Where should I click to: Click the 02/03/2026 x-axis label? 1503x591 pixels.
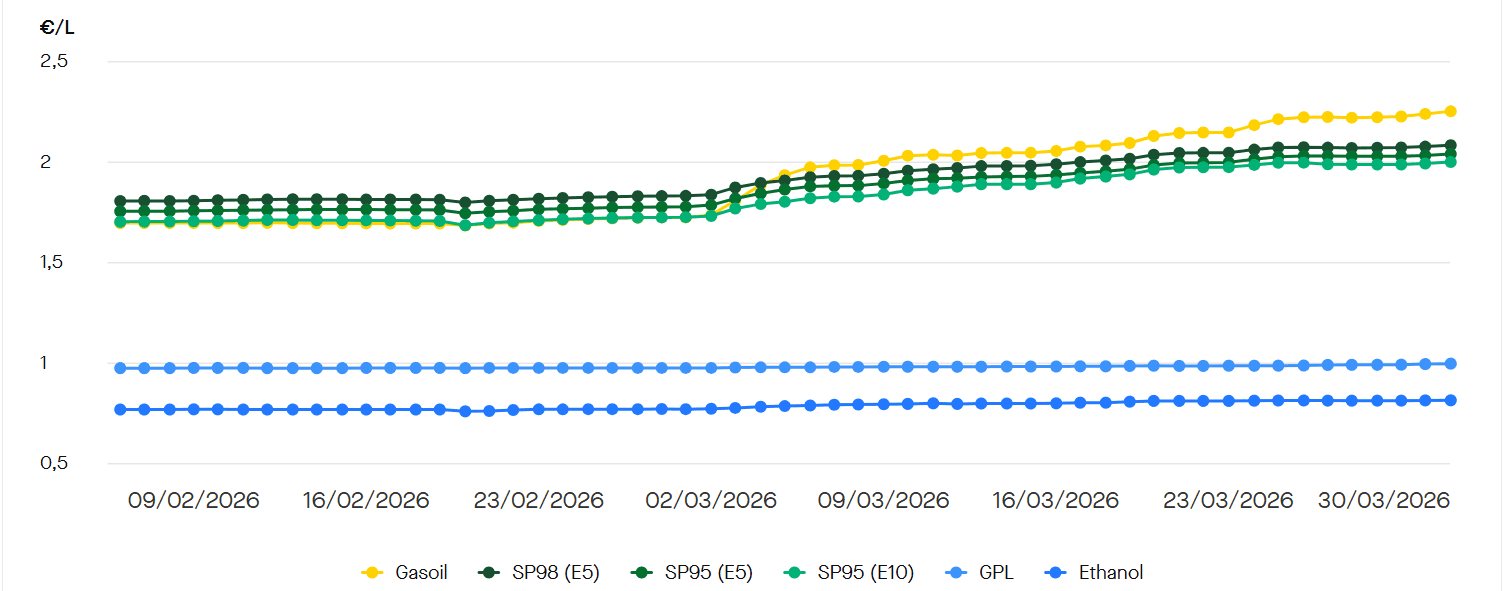point(711,500)
